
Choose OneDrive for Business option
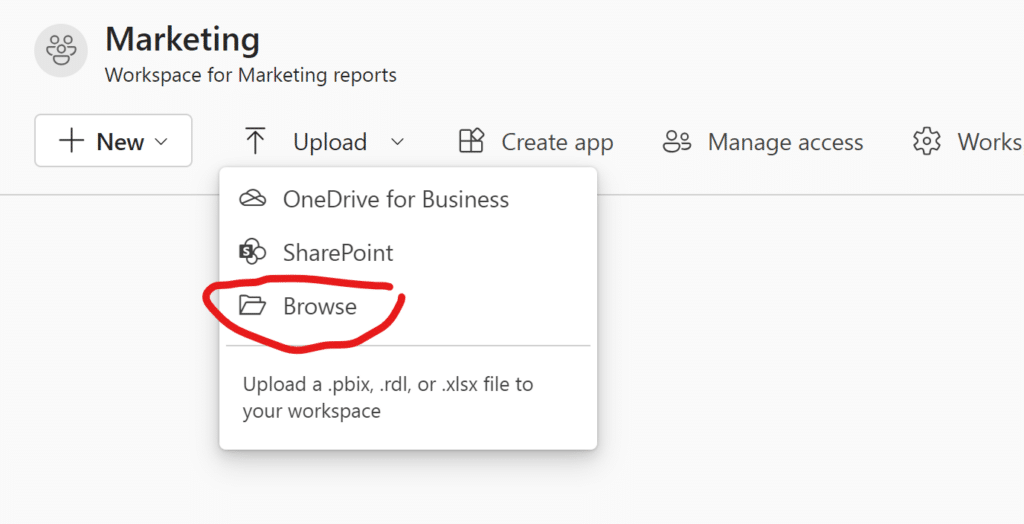coord(395,199)
